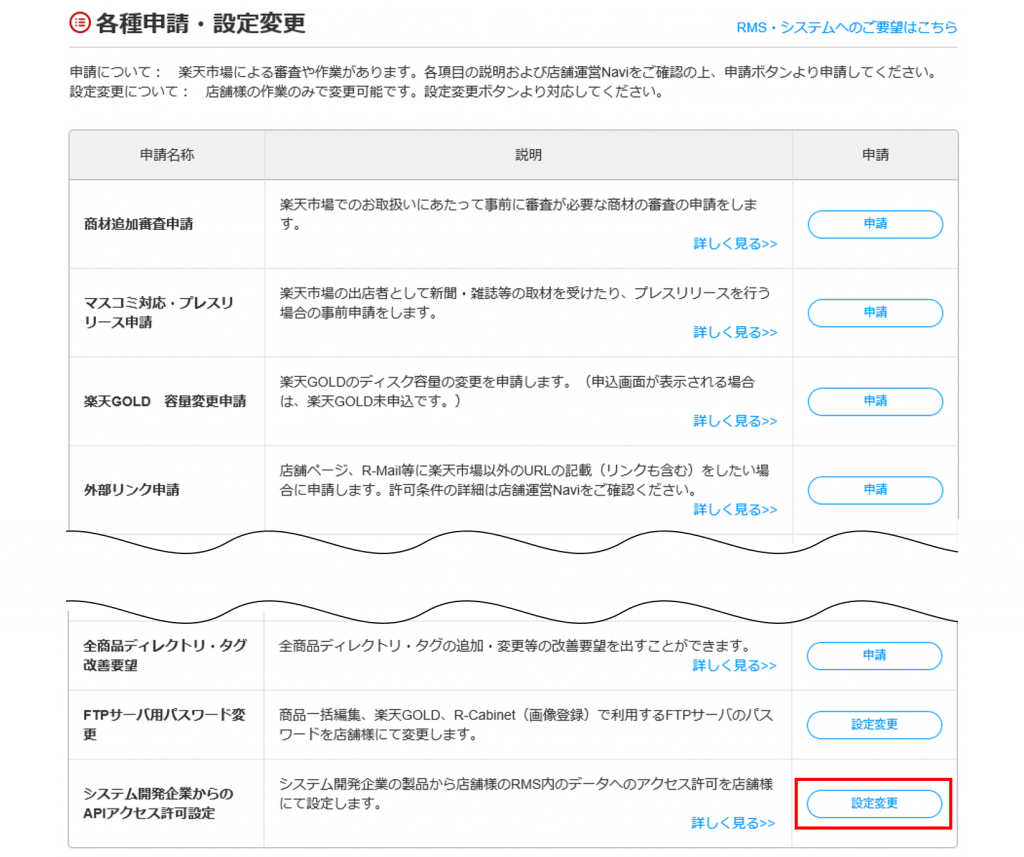Click description text starting 商品一括編集、楽天GOLD
Screen dimensions: 1024x857
(x=526, y=725)
